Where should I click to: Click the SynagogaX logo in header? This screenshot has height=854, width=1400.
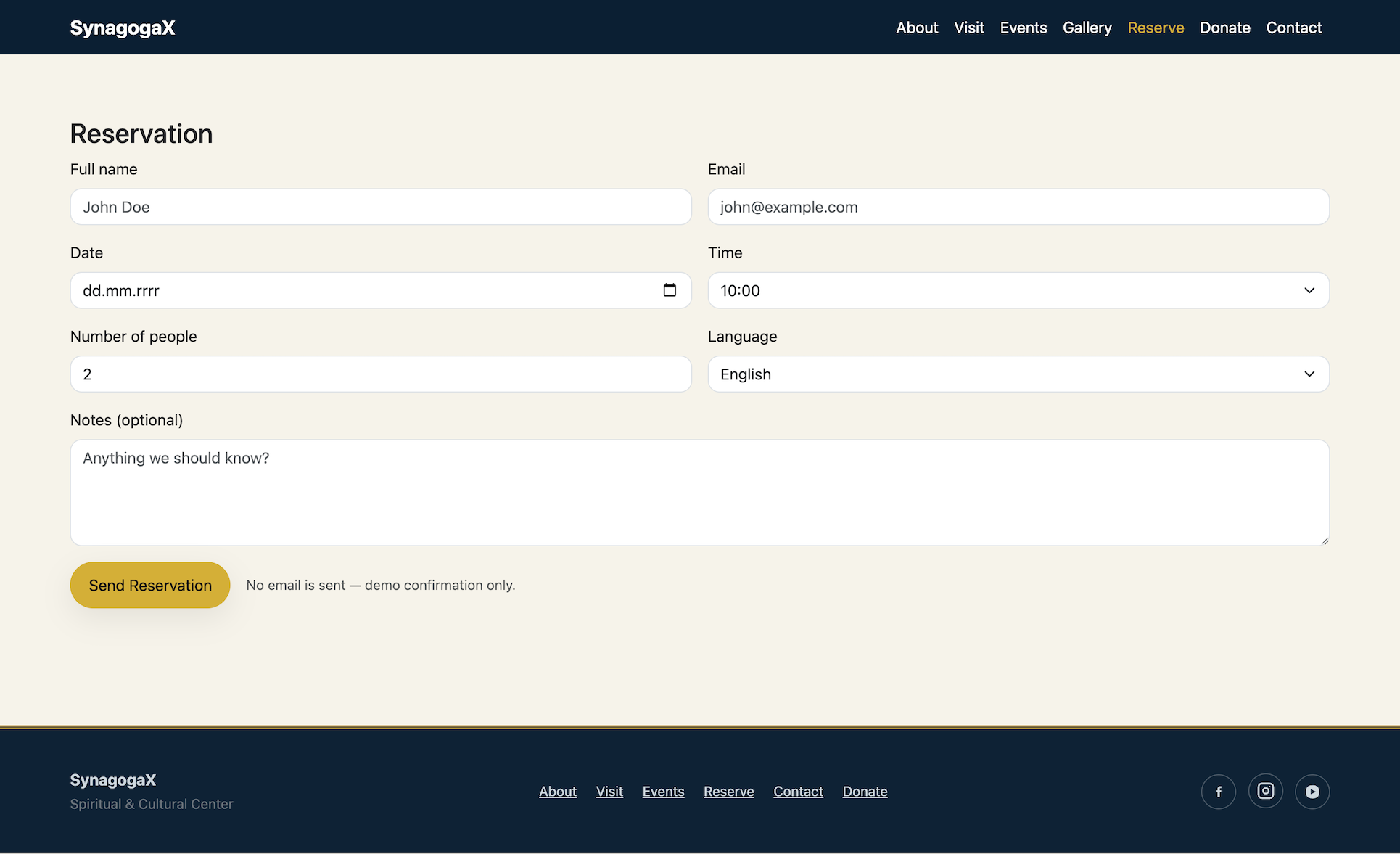[123, 28]
